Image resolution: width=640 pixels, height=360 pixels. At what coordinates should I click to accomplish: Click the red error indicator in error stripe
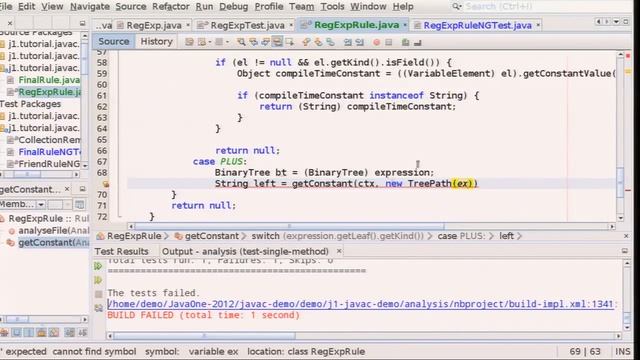(x=628, y=56)
